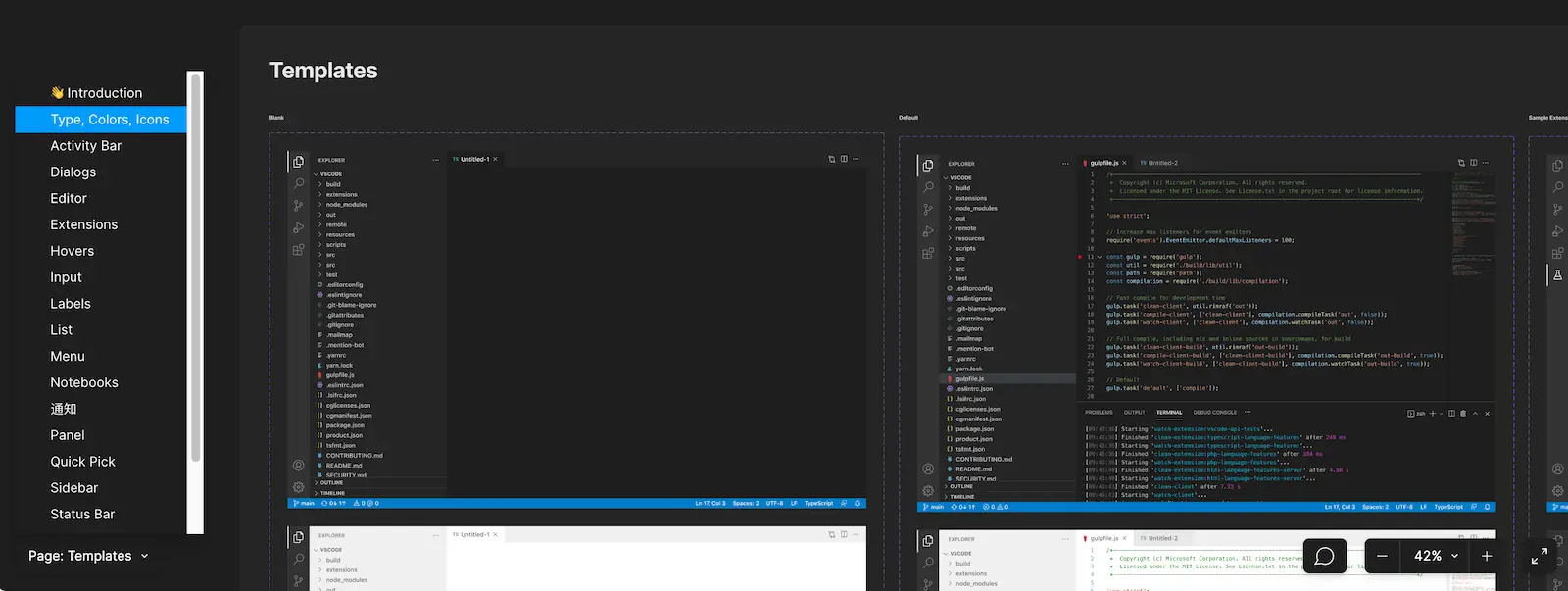Click Settings gear icon in Blank template
This screenshot has height=591, width=1568.
298,487
